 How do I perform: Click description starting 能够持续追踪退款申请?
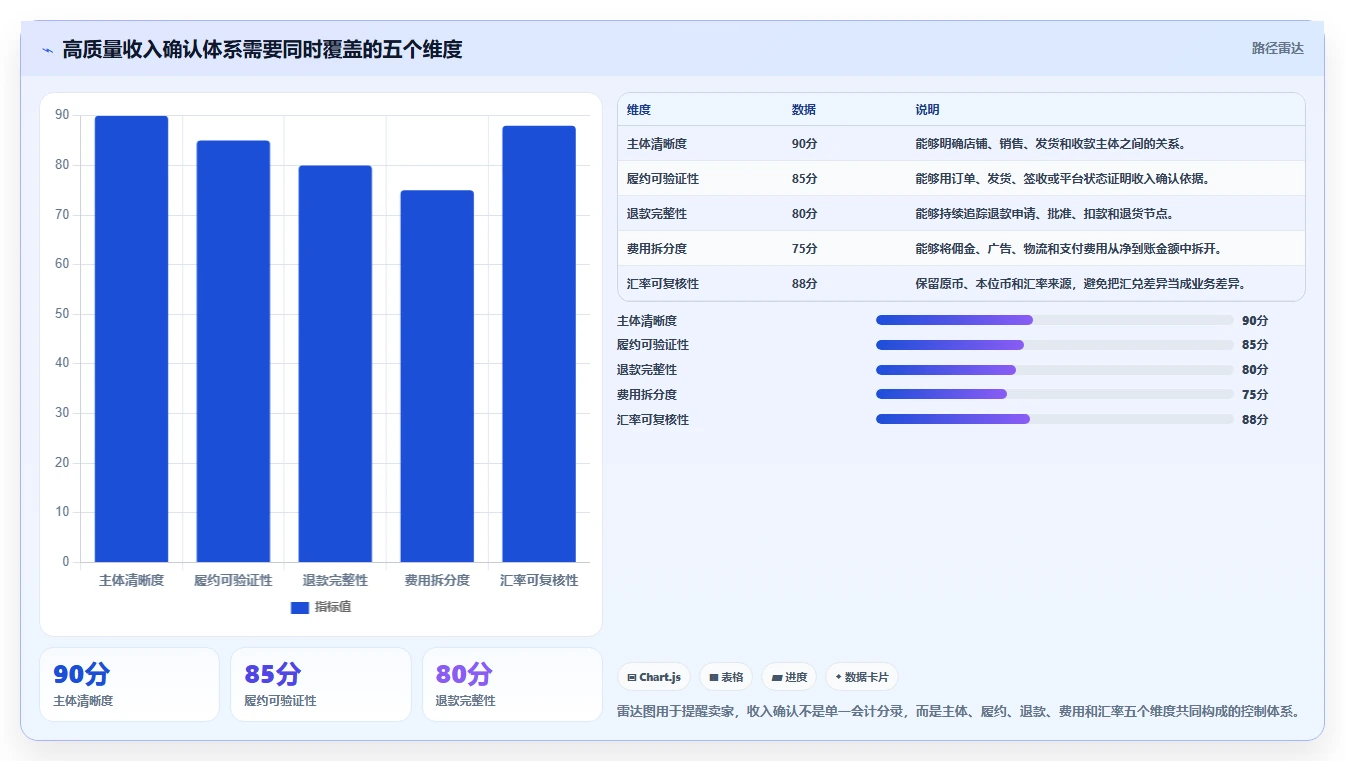(1045, 214)
